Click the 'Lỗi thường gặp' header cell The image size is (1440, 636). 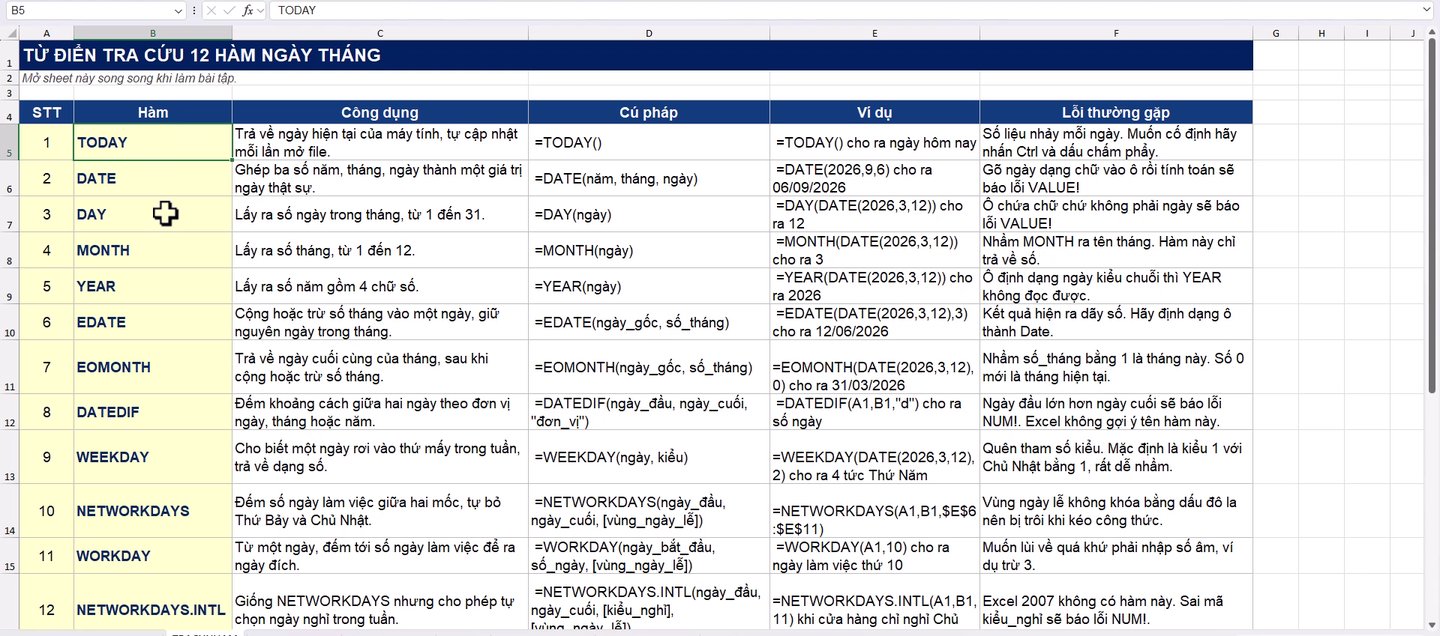pyautogui.click(x=1116, y=112)
